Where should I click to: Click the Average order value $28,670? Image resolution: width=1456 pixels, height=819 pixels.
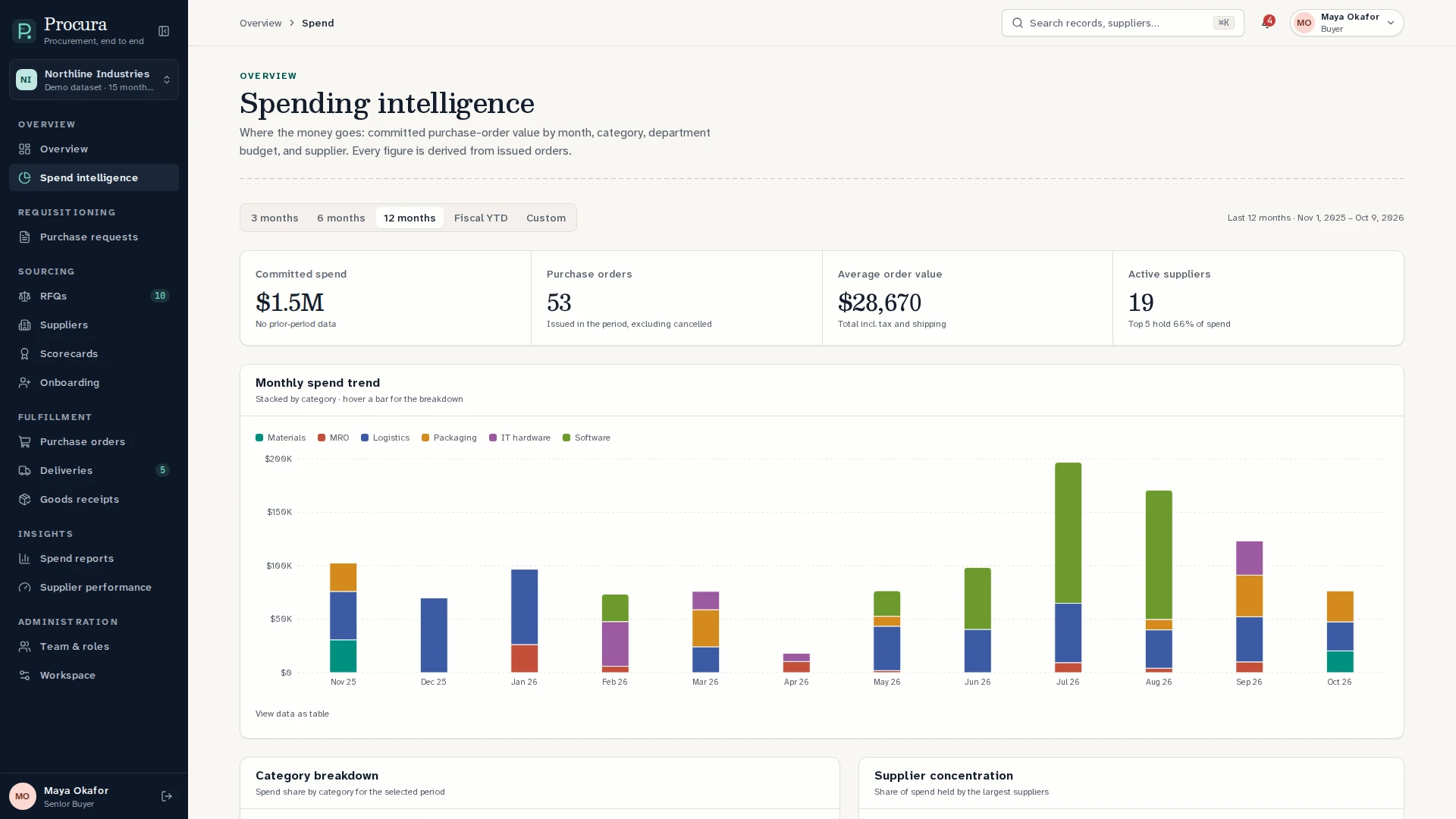(880, 303)
